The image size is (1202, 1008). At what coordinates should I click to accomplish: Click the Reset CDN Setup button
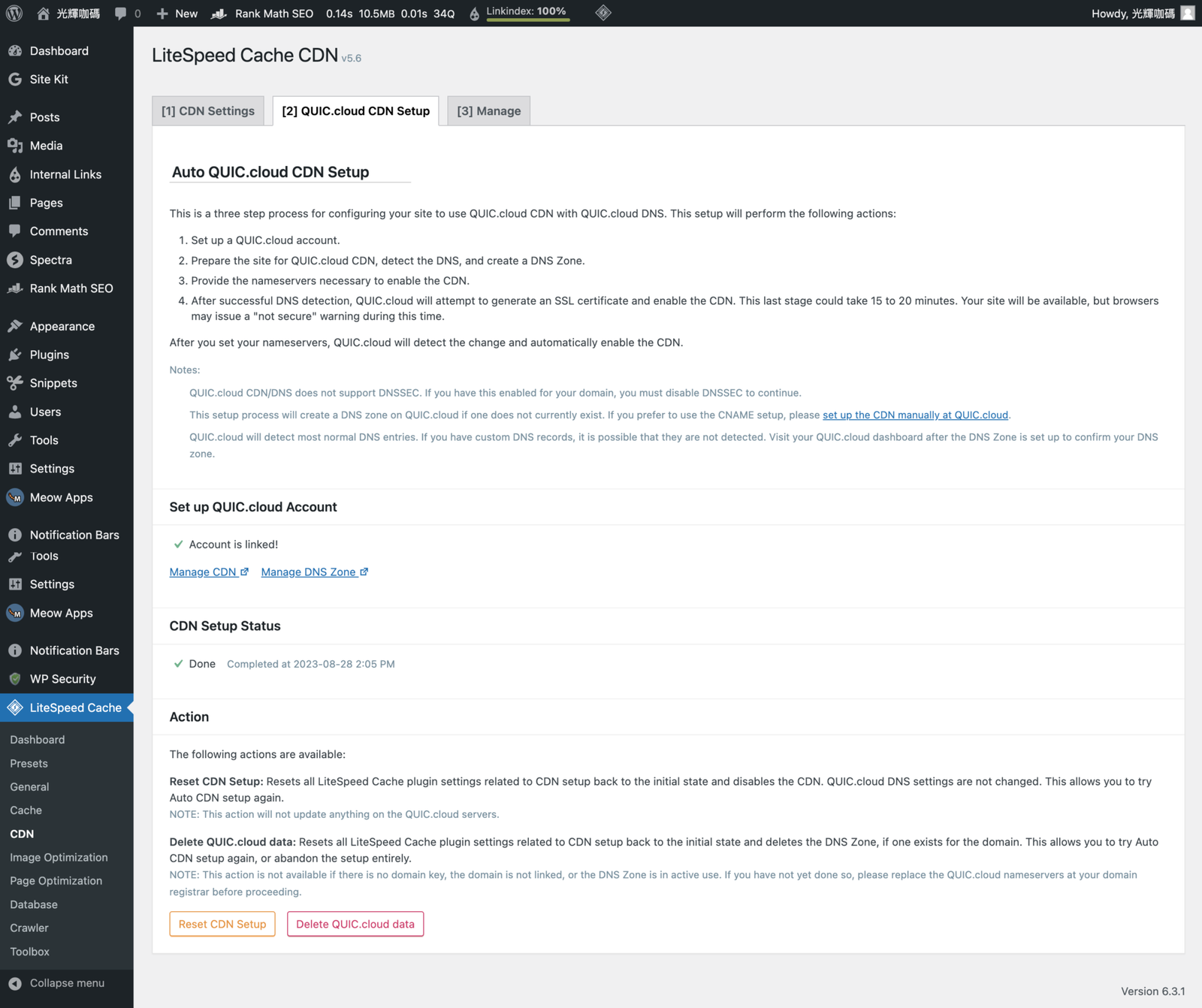coord(222,924)
